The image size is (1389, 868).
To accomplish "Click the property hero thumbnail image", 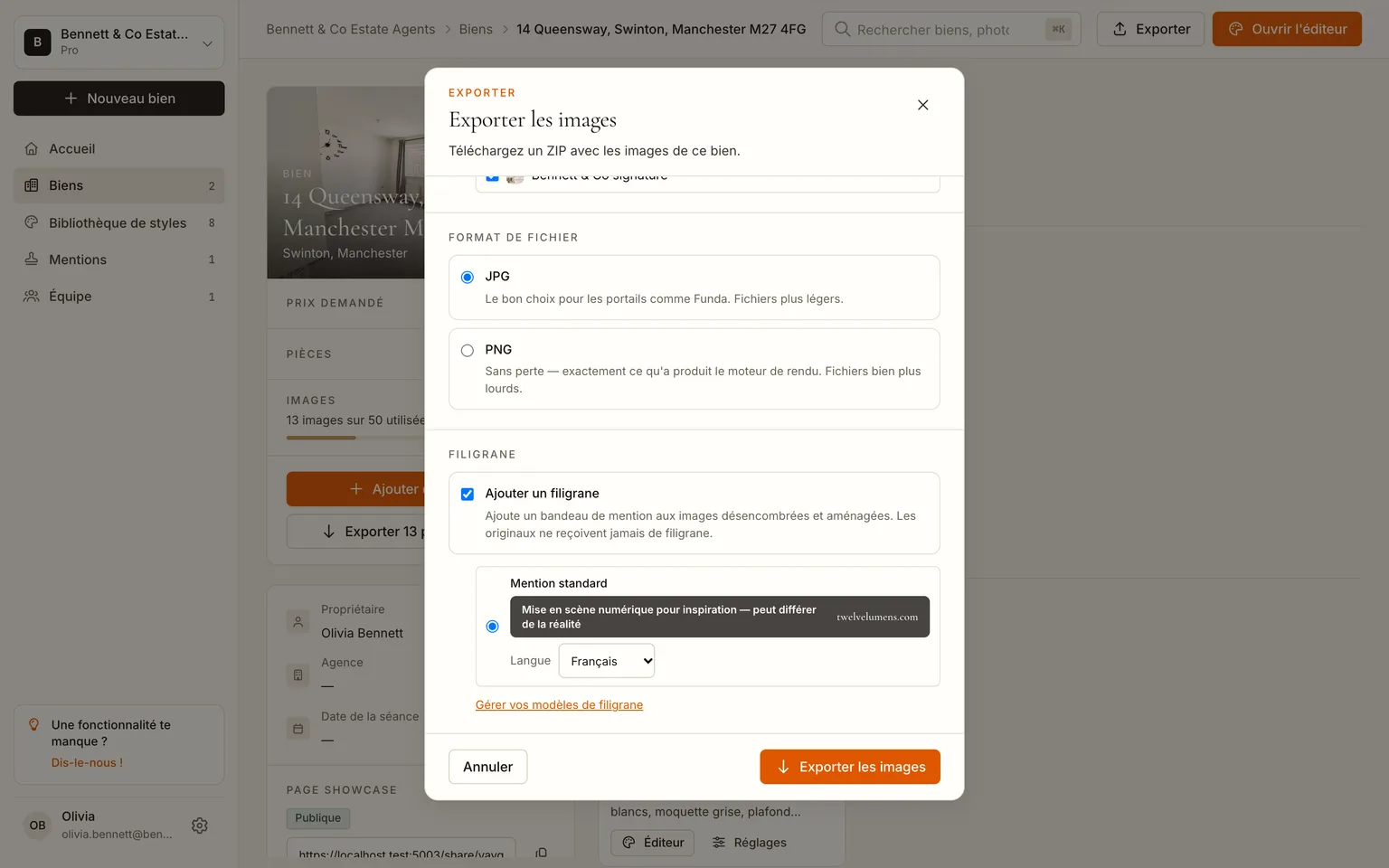I will click(345, 183).
